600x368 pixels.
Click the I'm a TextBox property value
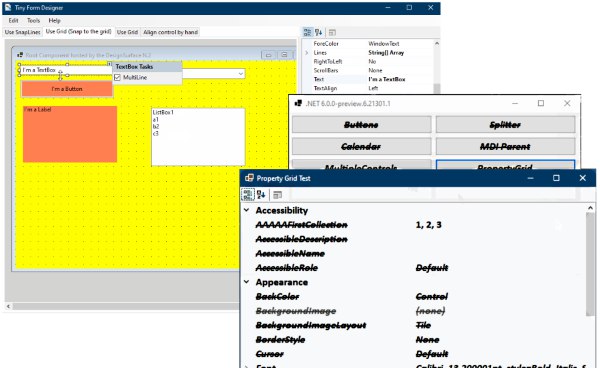coord(387,79)
